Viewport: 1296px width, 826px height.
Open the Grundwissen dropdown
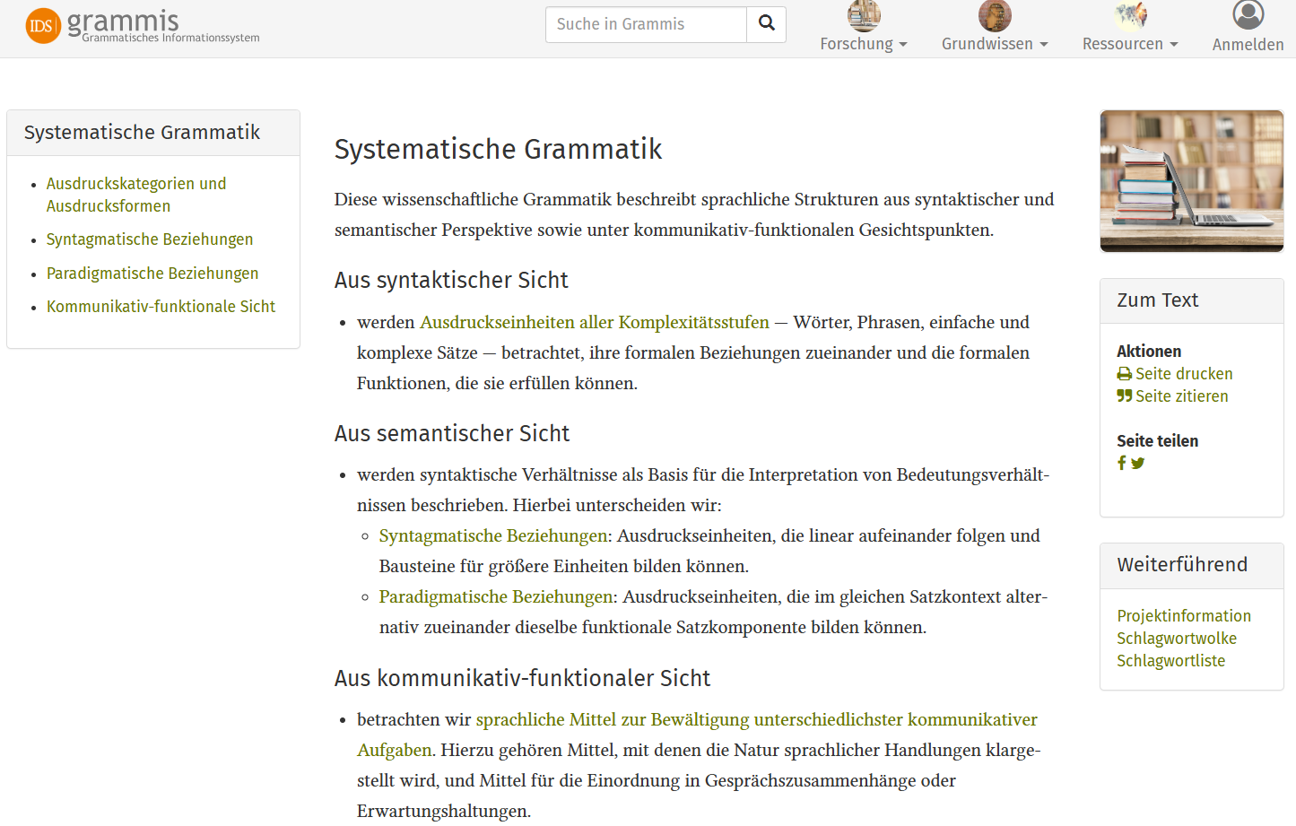994,44
